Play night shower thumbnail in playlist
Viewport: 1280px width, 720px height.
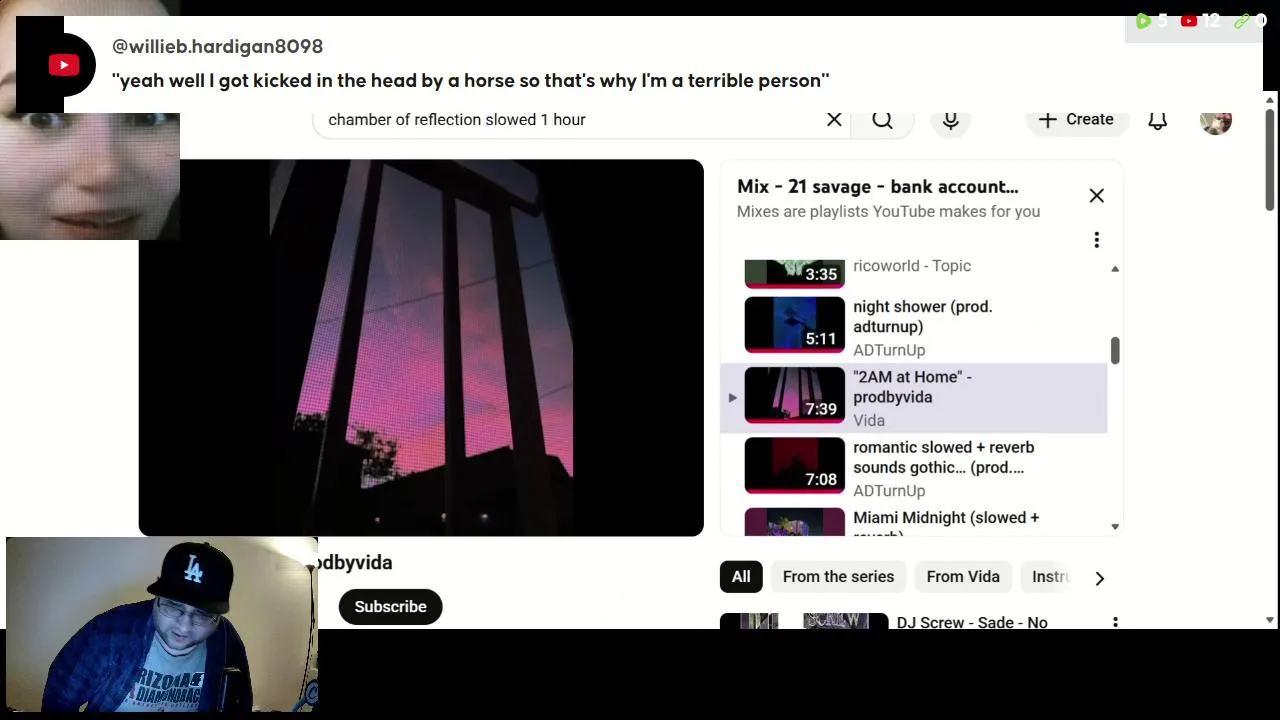794,325
